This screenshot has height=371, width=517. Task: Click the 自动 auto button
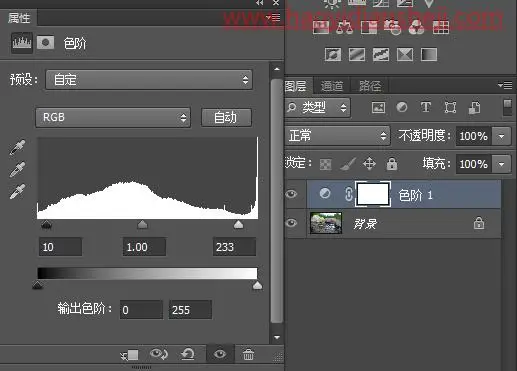point(226,117)
